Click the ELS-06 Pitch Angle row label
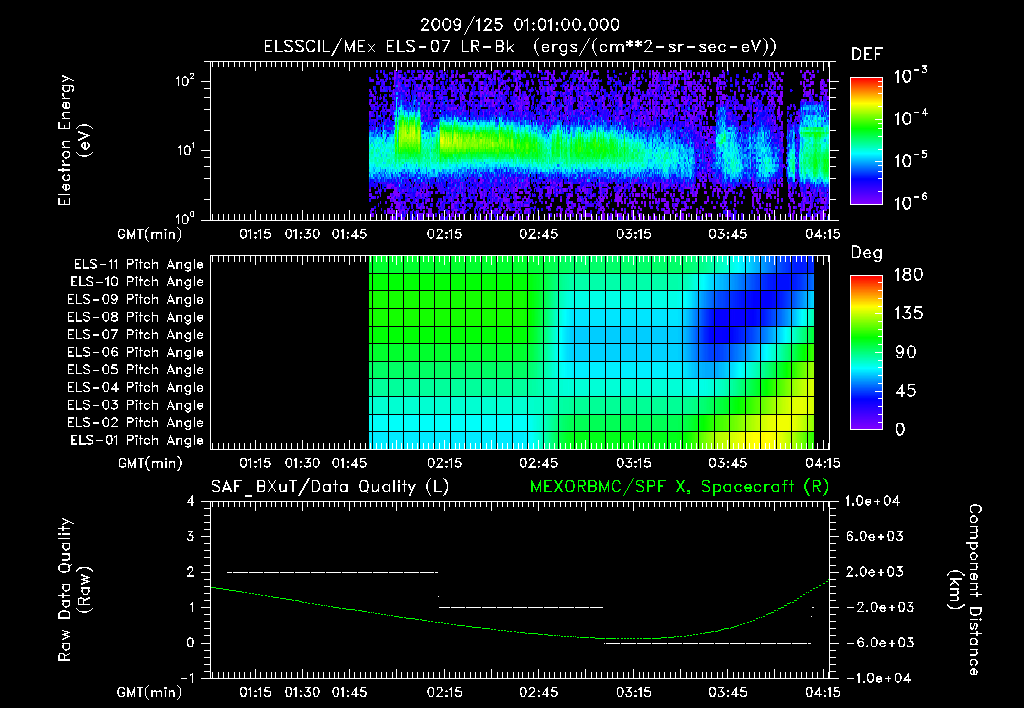 tap(135, 352)
